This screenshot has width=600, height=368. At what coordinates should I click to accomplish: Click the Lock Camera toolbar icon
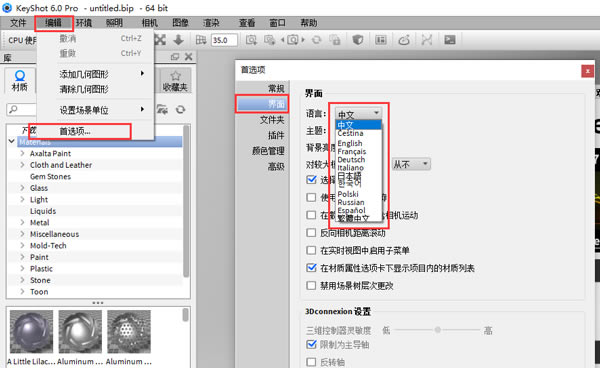click(335, 40)
